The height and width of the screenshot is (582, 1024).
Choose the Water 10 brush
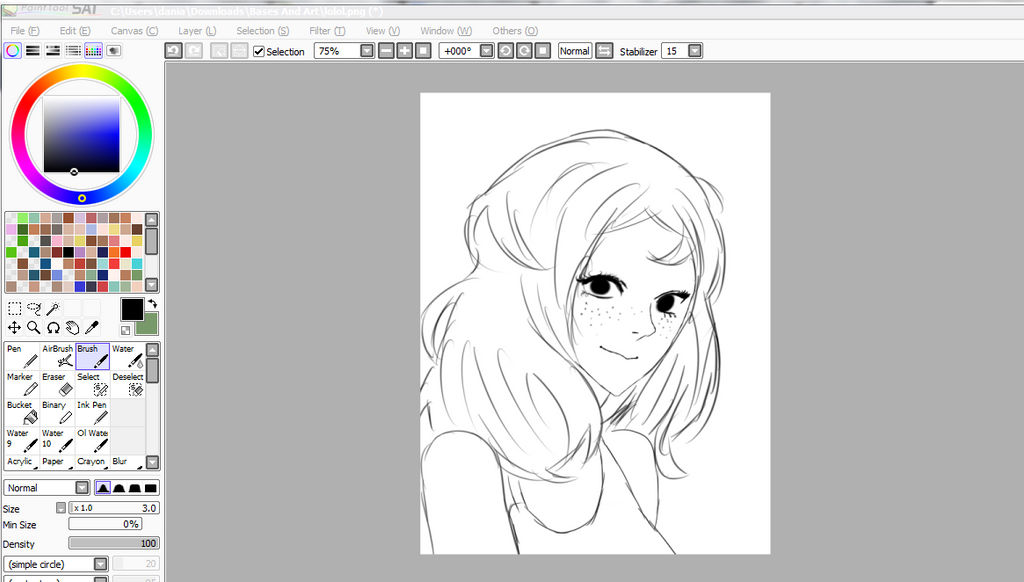point(57,441)
